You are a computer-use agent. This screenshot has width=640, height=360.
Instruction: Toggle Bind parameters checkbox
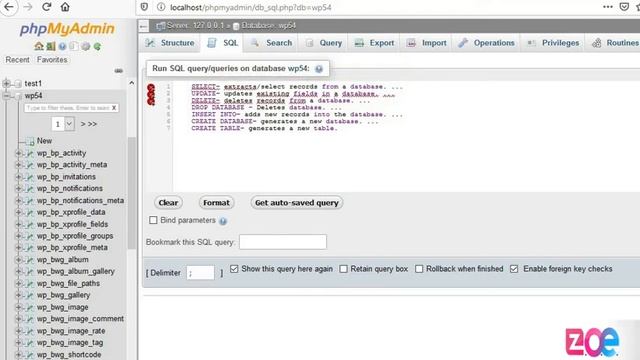tap(153, 220)
